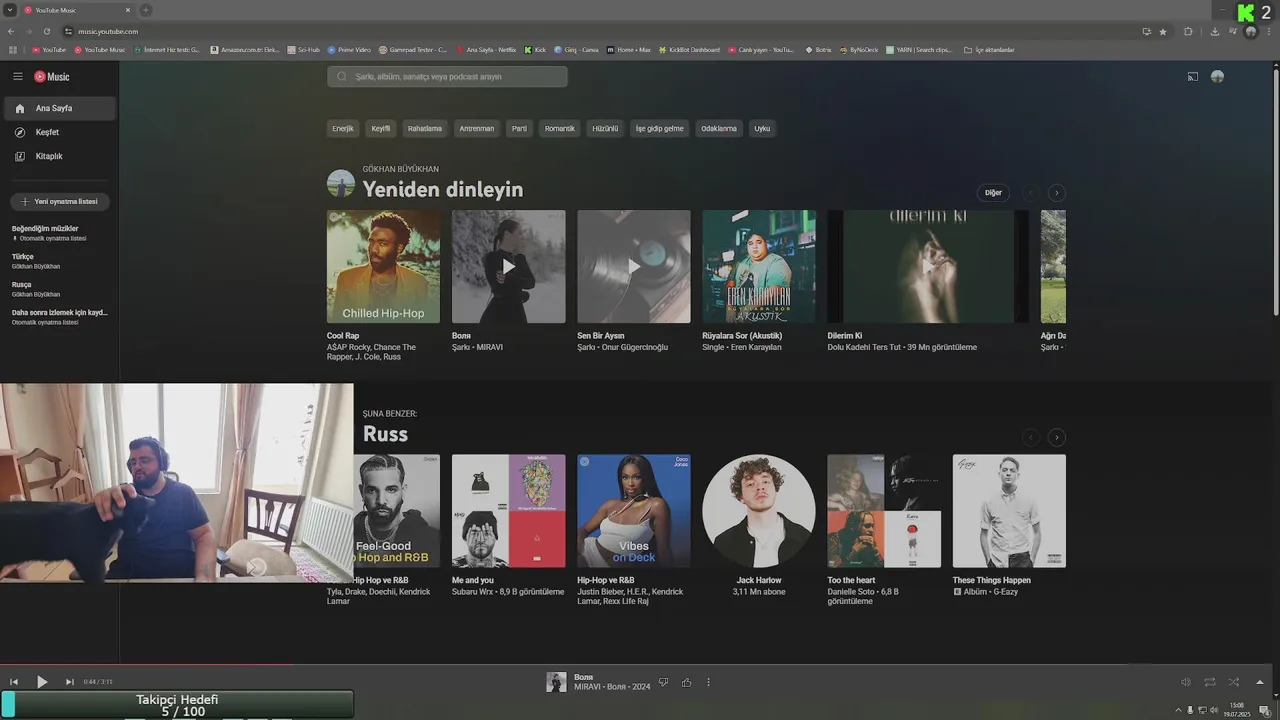
Task: Open Beğendiğim müzikler playlist
Action: point(60,232)
